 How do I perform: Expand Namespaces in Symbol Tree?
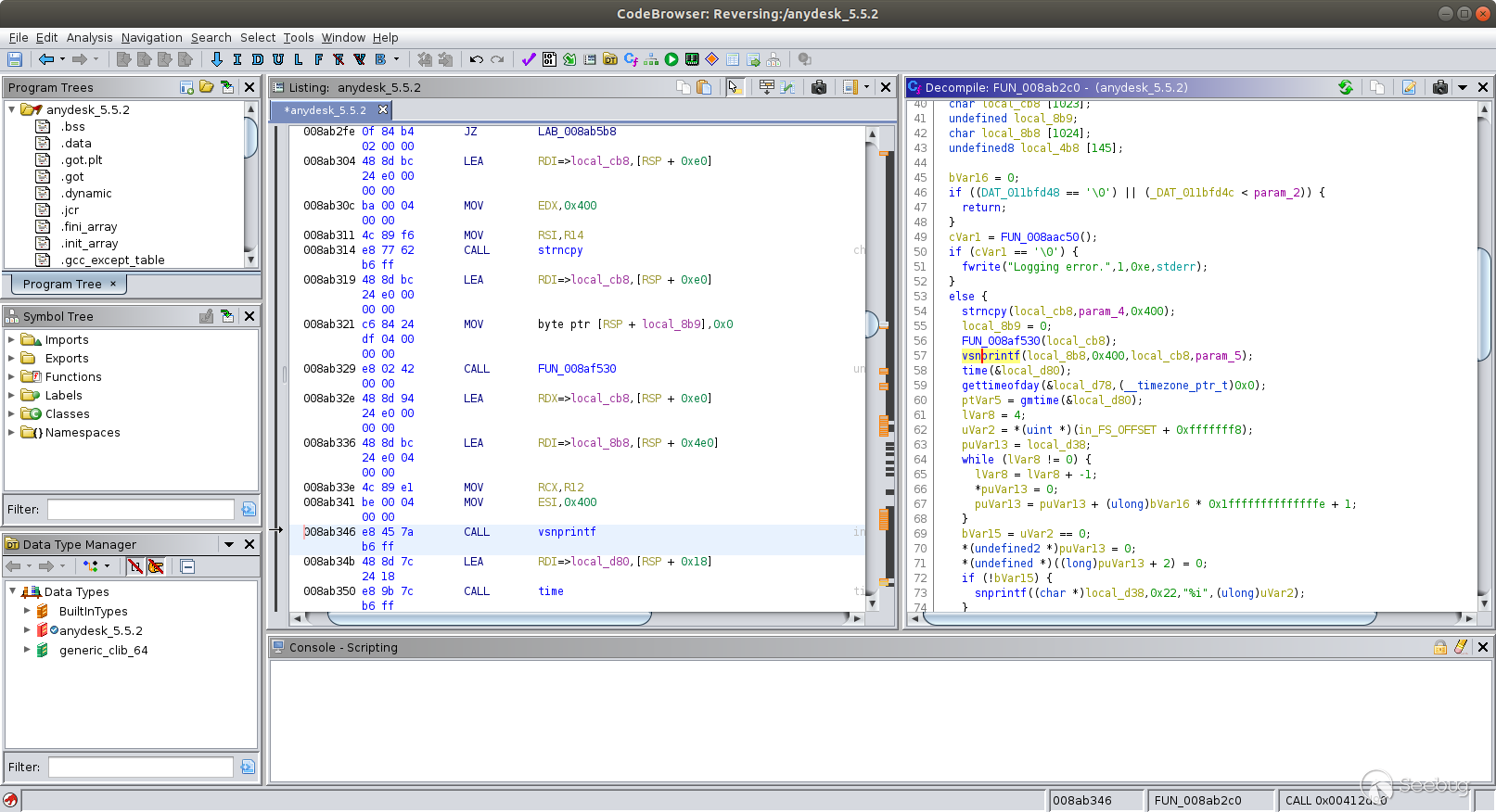pyautogui.click(x=12, y=433)
